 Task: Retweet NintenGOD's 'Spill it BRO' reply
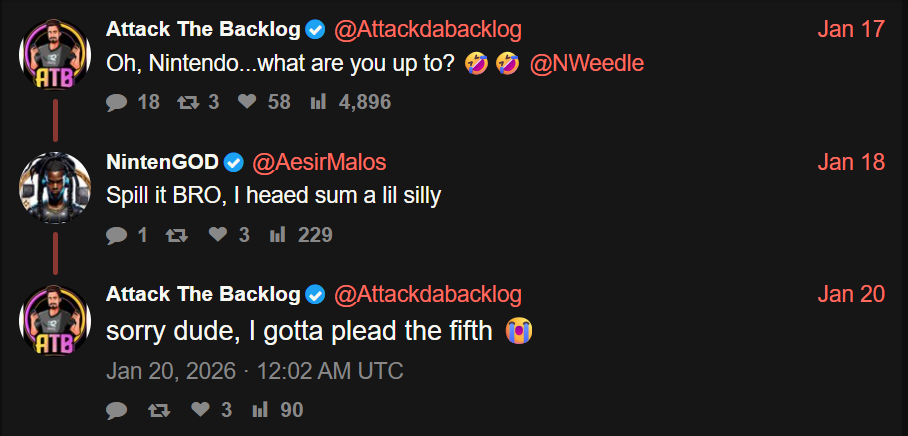[176, 236]
